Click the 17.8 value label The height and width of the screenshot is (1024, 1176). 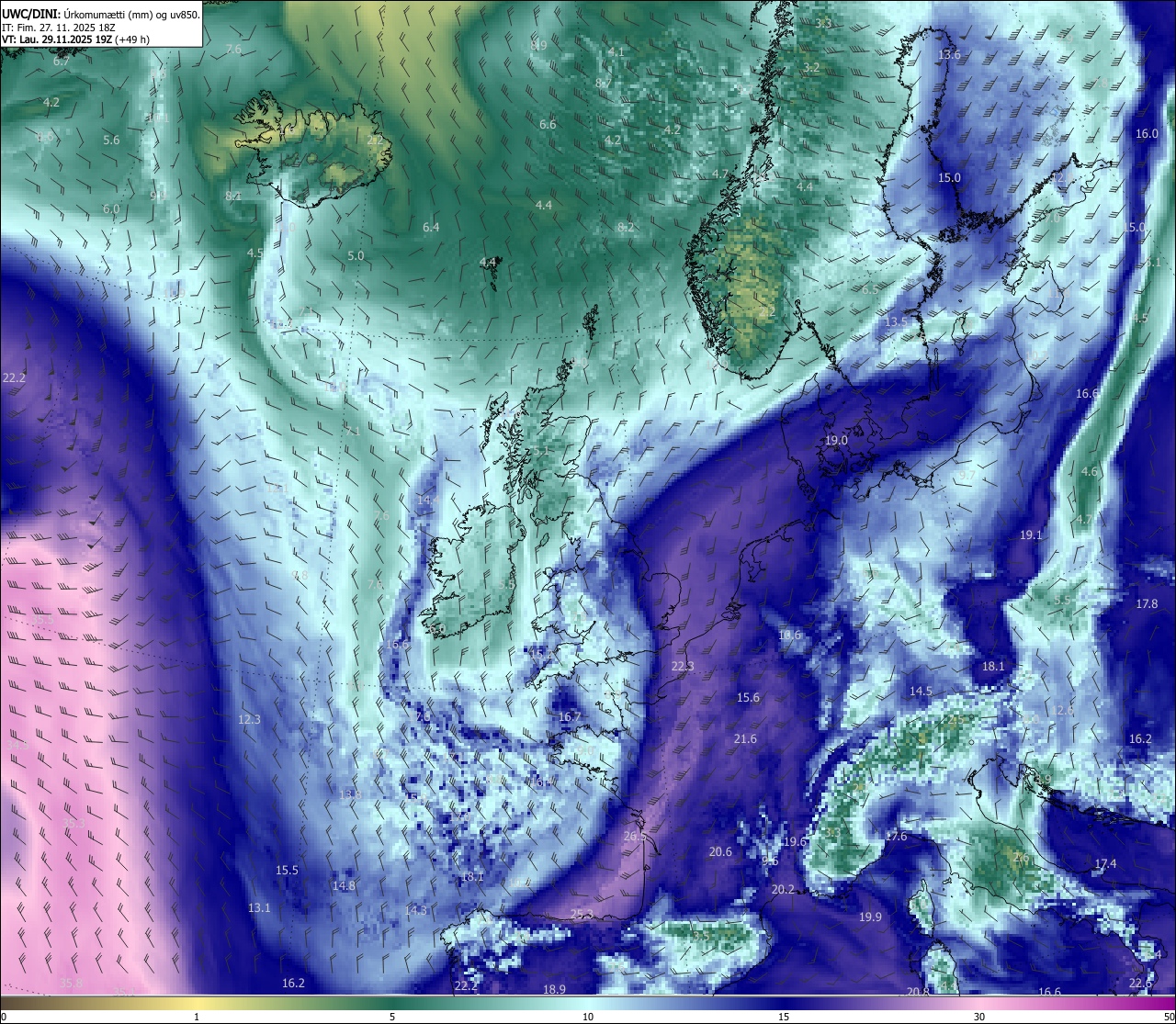1147,604
